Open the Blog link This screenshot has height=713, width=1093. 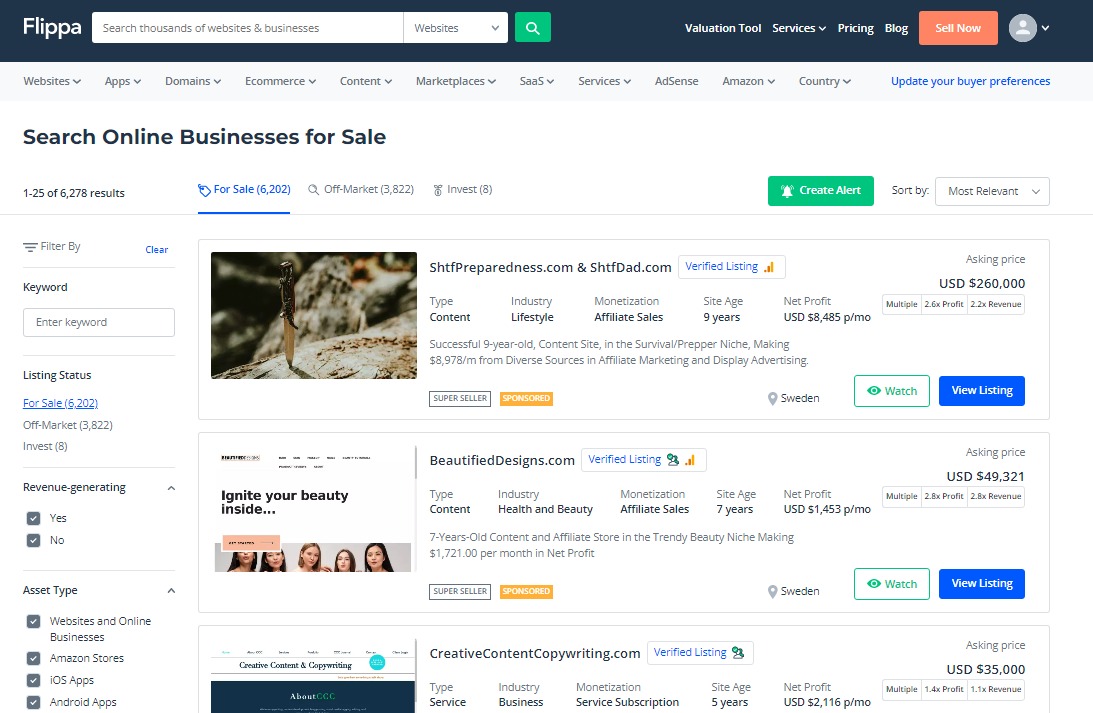[896, 28]
